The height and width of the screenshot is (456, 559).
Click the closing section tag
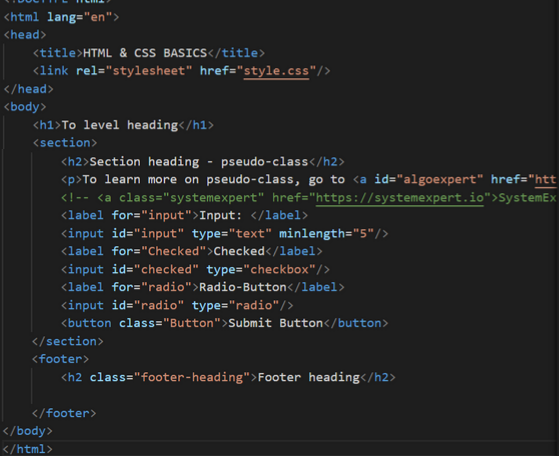tap(68, 341)
